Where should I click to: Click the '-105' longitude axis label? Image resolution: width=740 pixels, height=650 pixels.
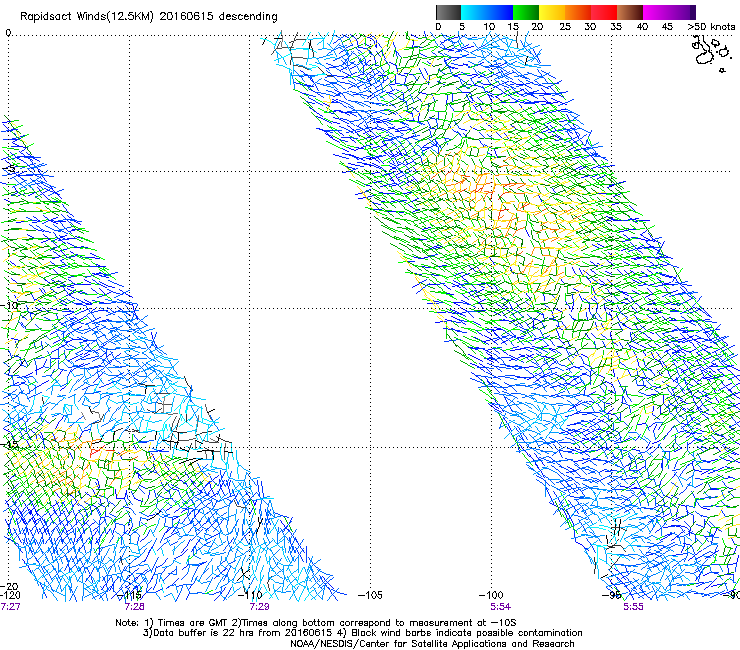pos(370,595)
